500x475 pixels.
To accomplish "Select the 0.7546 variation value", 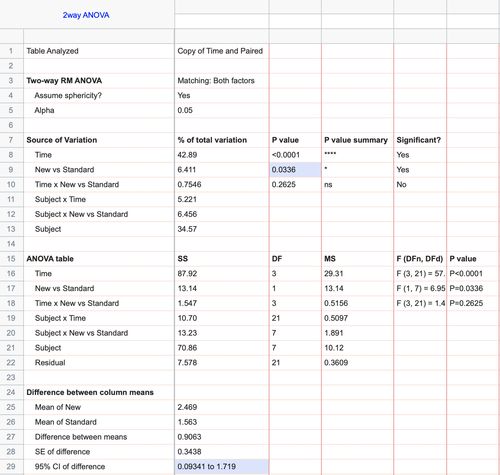I will [x=221, y=184].
